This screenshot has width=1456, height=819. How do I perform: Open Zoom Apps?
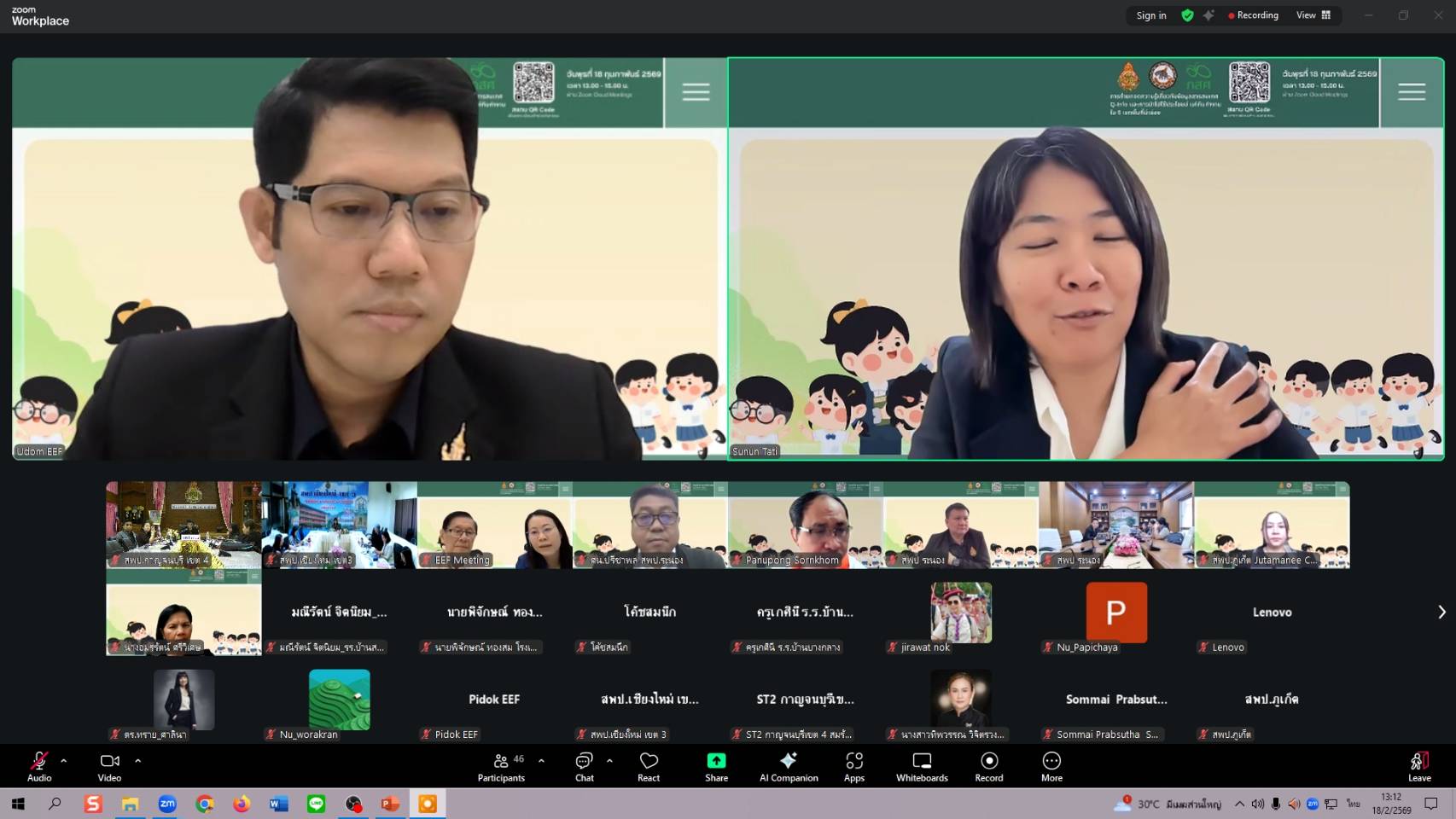click(853, 766)
